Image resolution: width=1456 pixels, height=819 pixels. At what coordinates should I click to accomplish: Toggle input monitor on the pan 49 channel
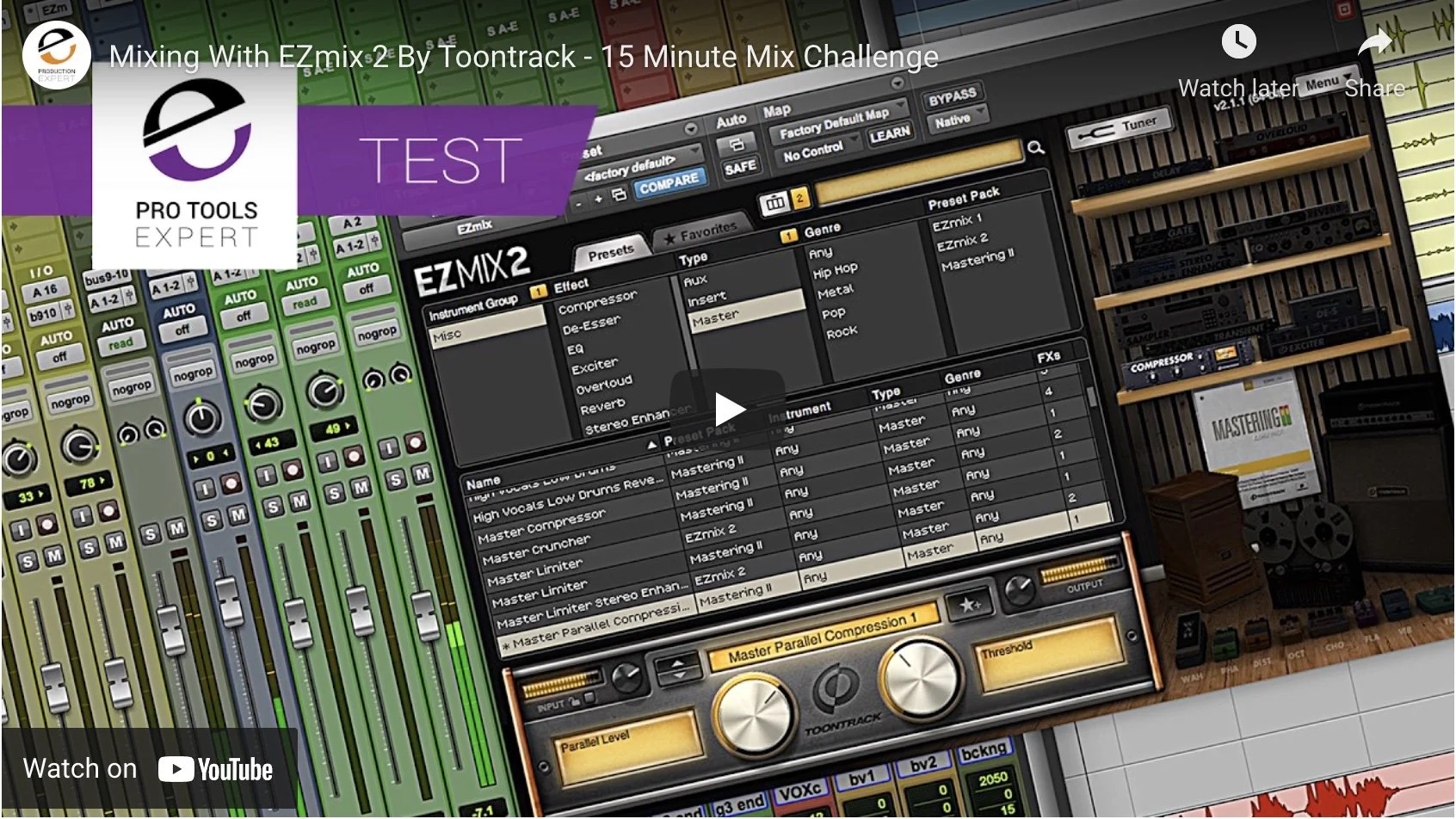point(326,462)
